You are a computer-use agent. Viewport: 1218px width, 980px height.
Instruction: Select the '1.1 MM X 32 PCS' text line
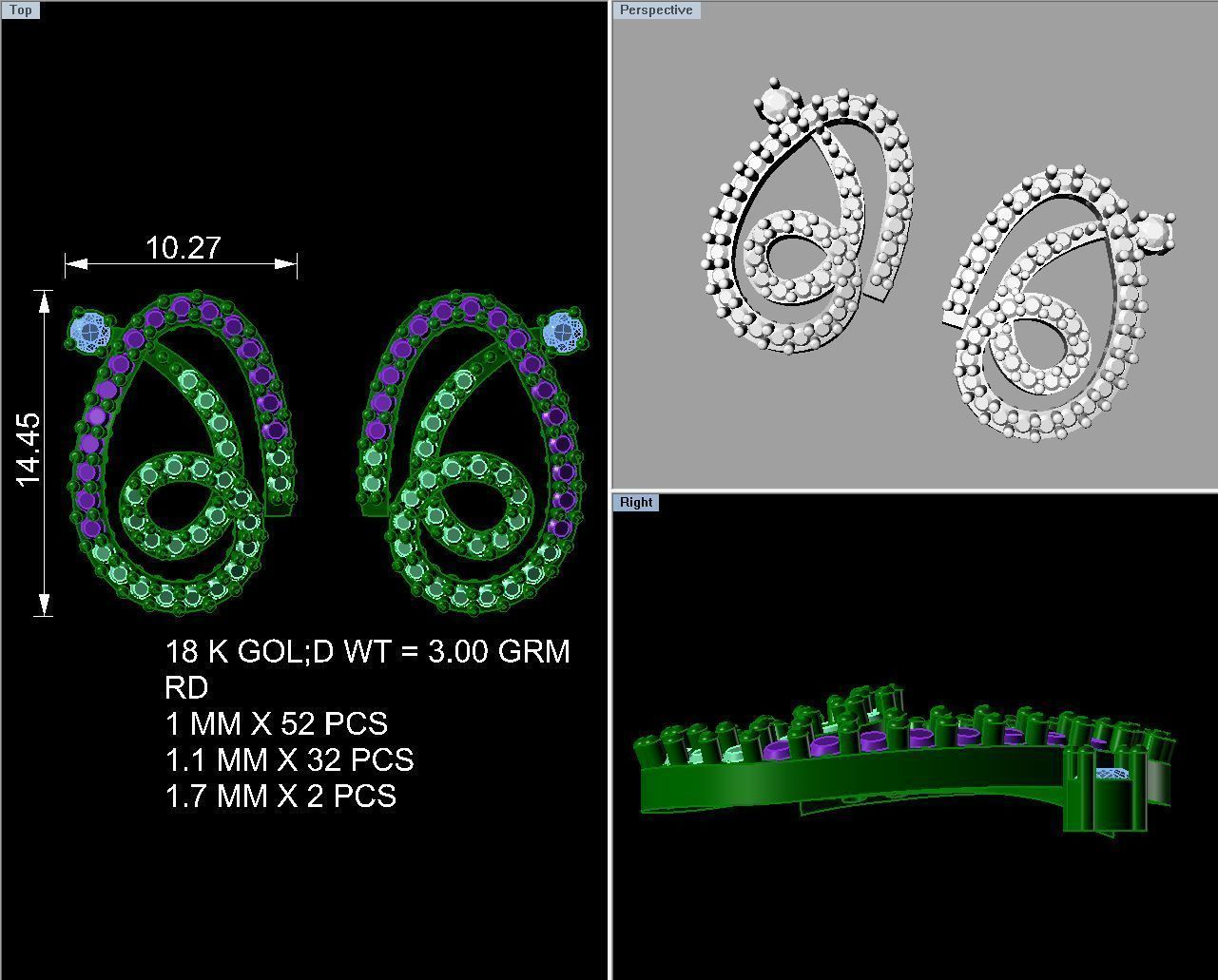pyautogui.click(x=289, y=760)
